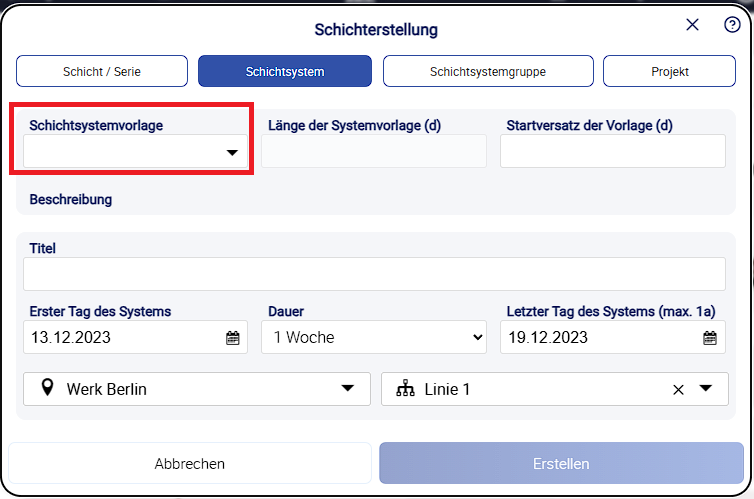Click the help question mark icon
The image size is (754, 499).
pos(732,25)
